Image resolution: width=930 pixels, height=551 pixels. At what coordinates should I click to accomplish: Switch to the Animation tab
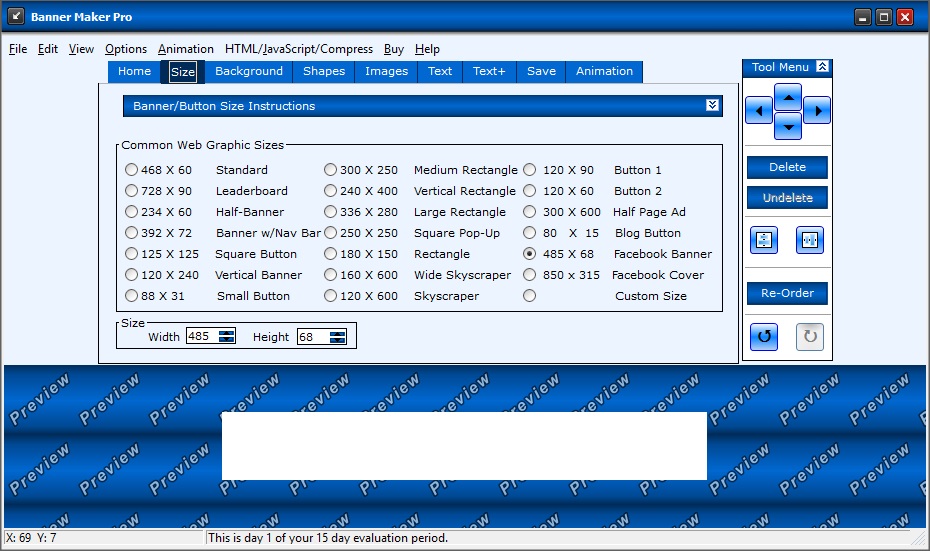coord(604,71)
